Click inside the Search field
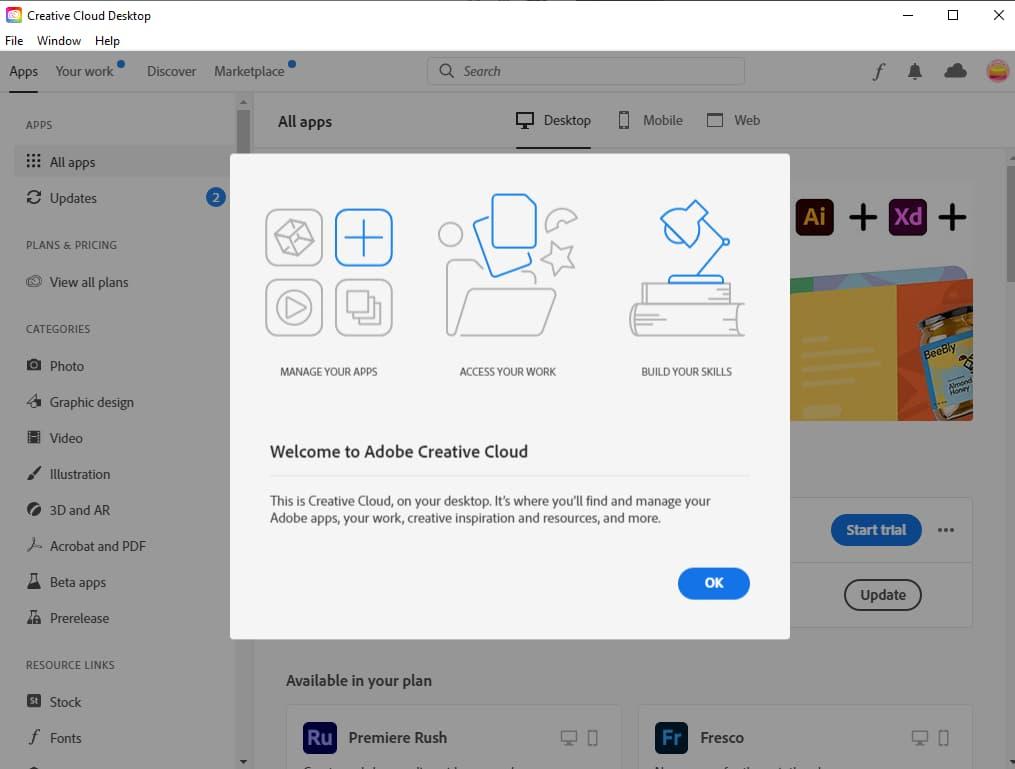 click(x=585, y=71)
